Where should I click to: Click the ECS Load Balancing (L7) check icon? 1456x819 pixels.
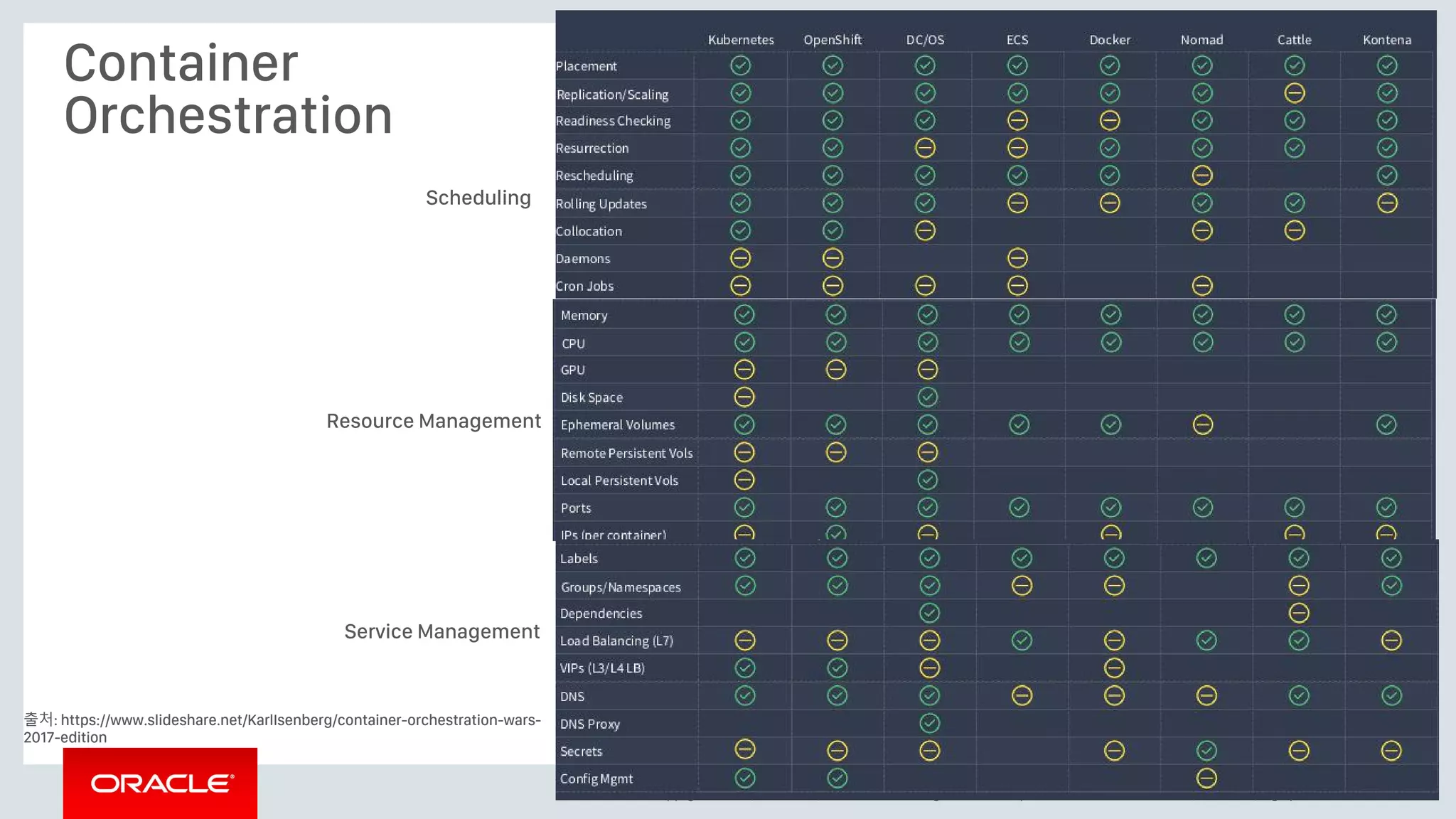[x=1022, y=641]
